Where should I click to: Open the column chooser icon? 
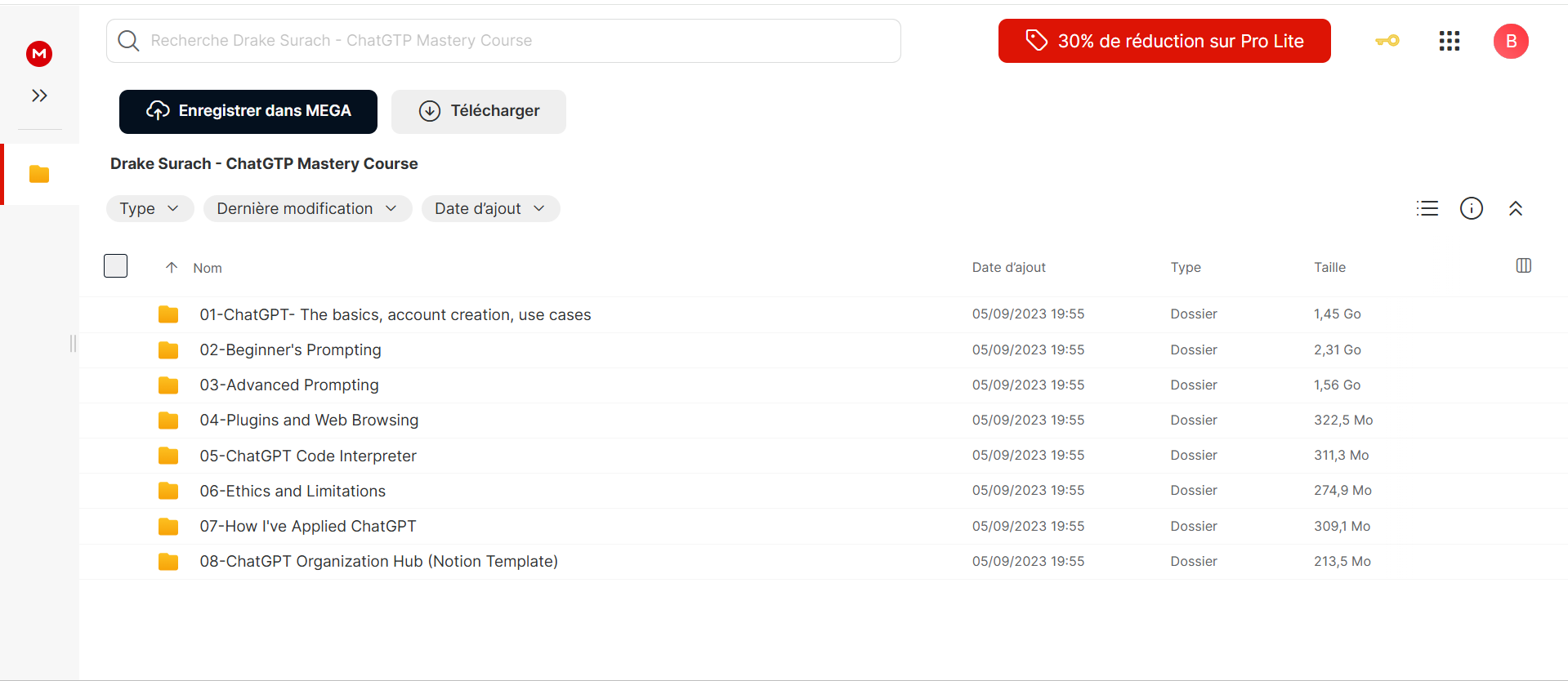point(1524,265)
